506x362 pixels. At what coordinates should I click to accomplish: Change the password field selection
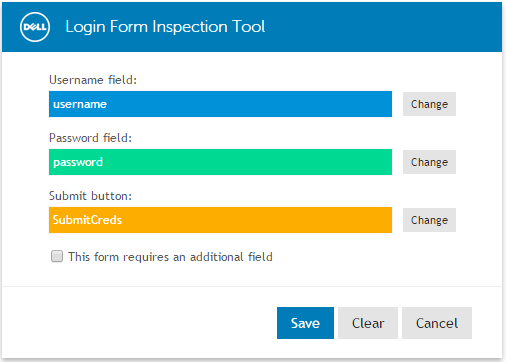429,162
